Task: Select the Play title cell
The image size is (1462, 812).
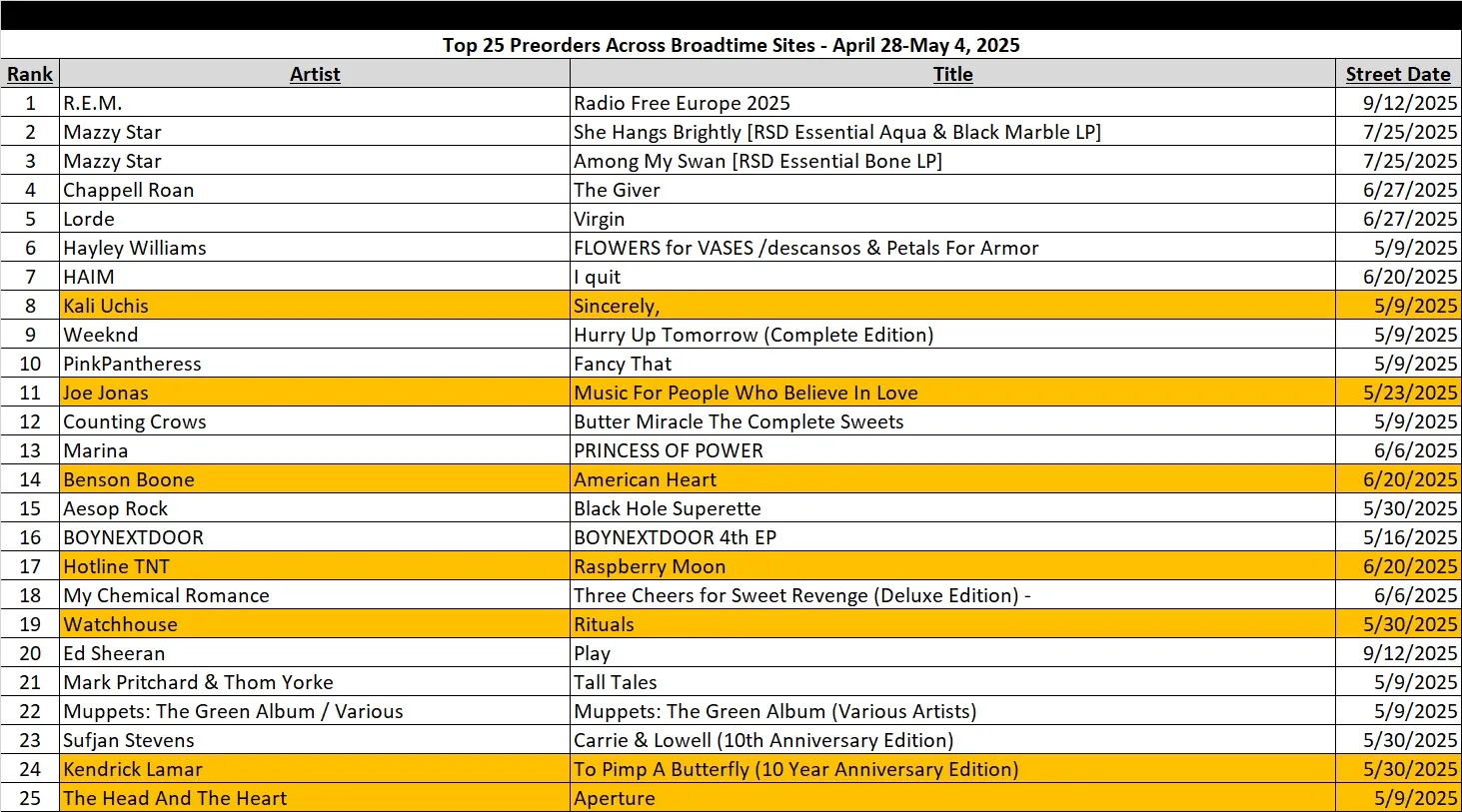Action: coord(952,653)
